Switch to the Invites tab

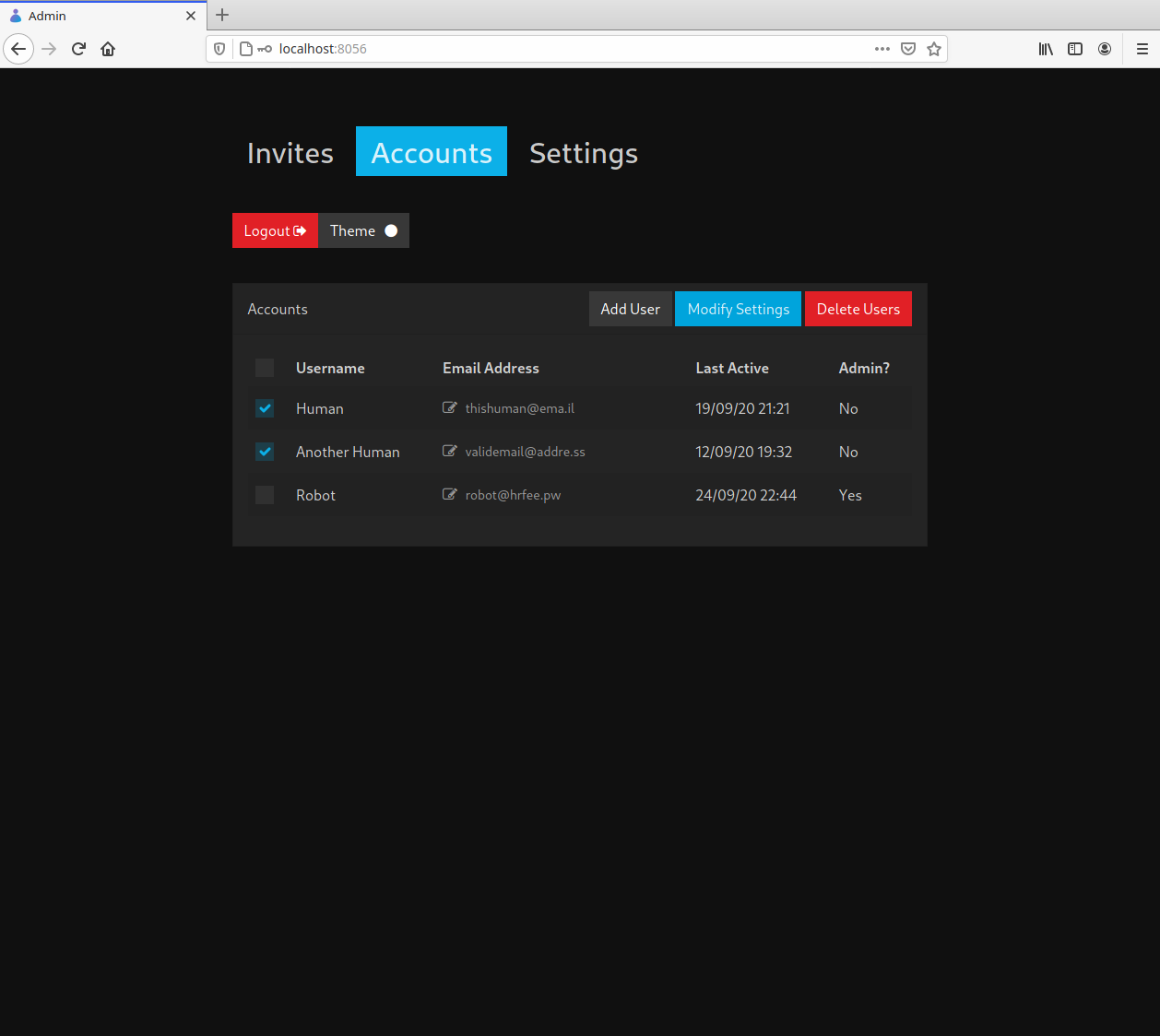290,152
